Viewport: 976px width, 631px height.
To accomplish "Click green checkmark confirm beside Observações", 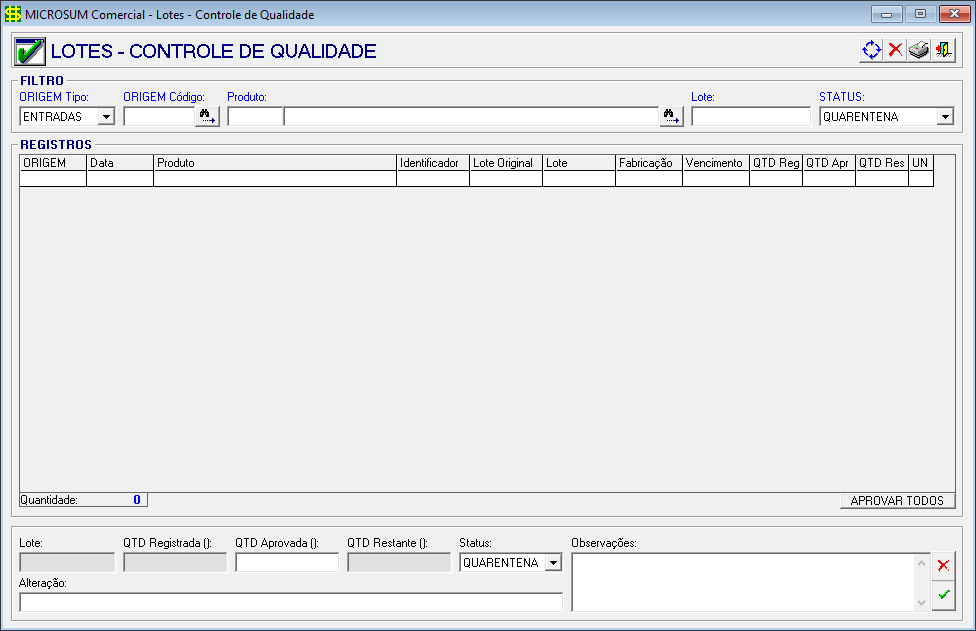I will pyautogui.click(x=943, y=595).
